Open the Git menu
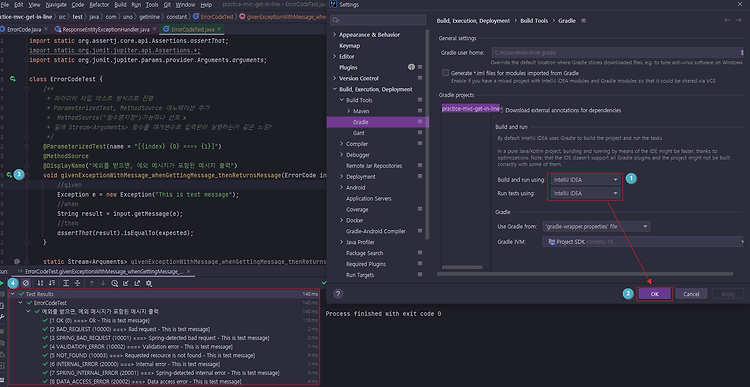750x387 pixels. point(167,4)
